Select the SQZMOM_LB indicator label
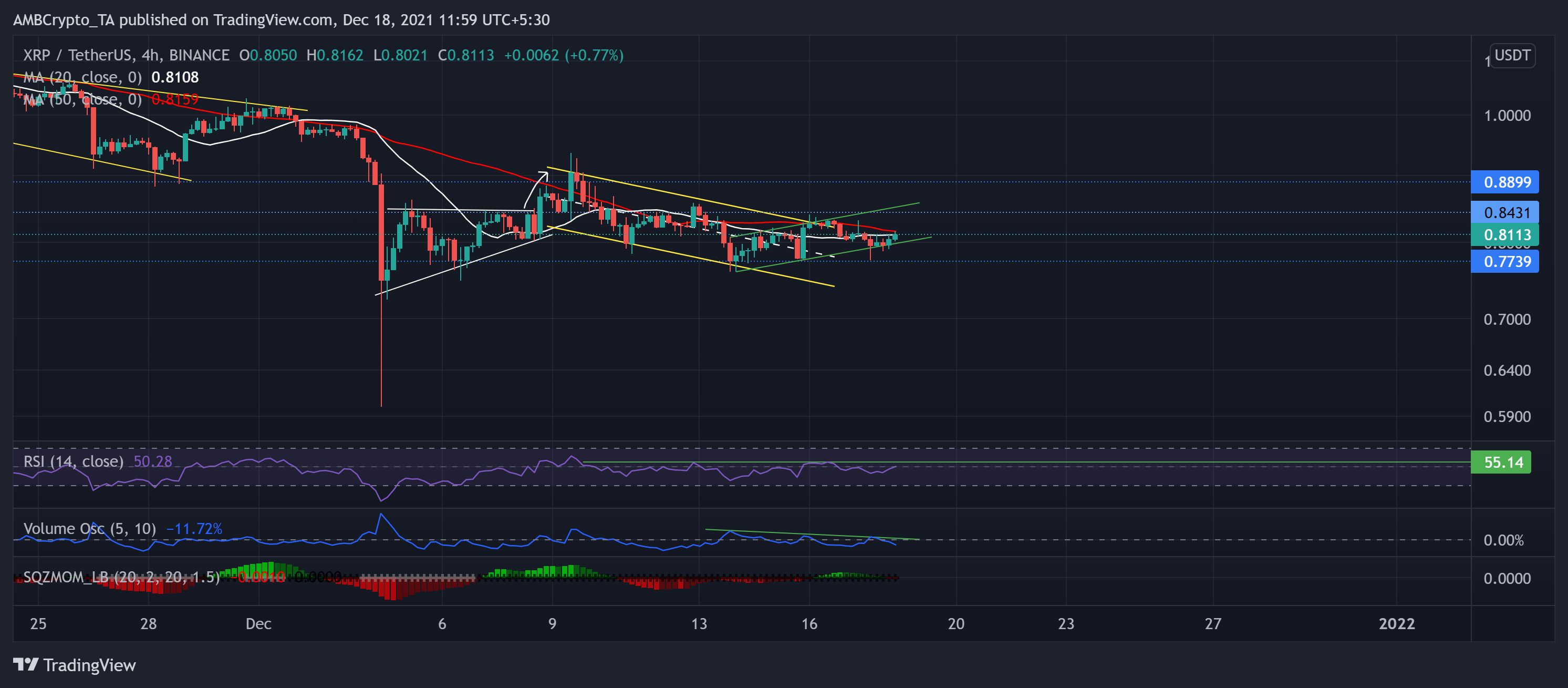 click(x=121, y=577)
